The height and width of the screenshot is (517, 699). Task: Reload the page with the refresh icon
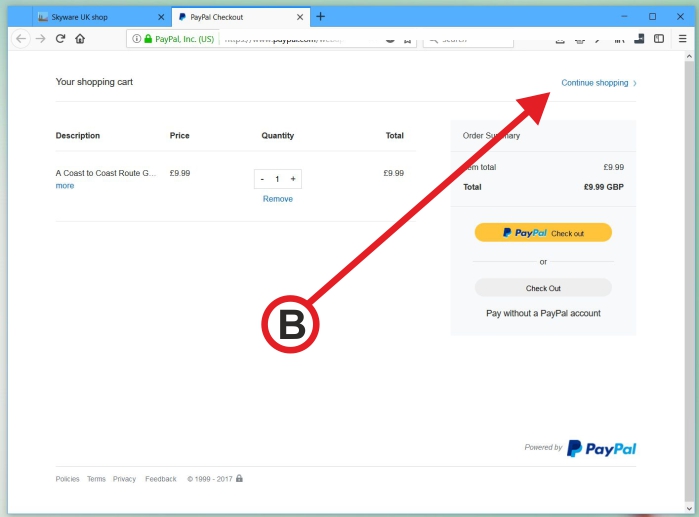pyautogui.click(x=61, y=39)
